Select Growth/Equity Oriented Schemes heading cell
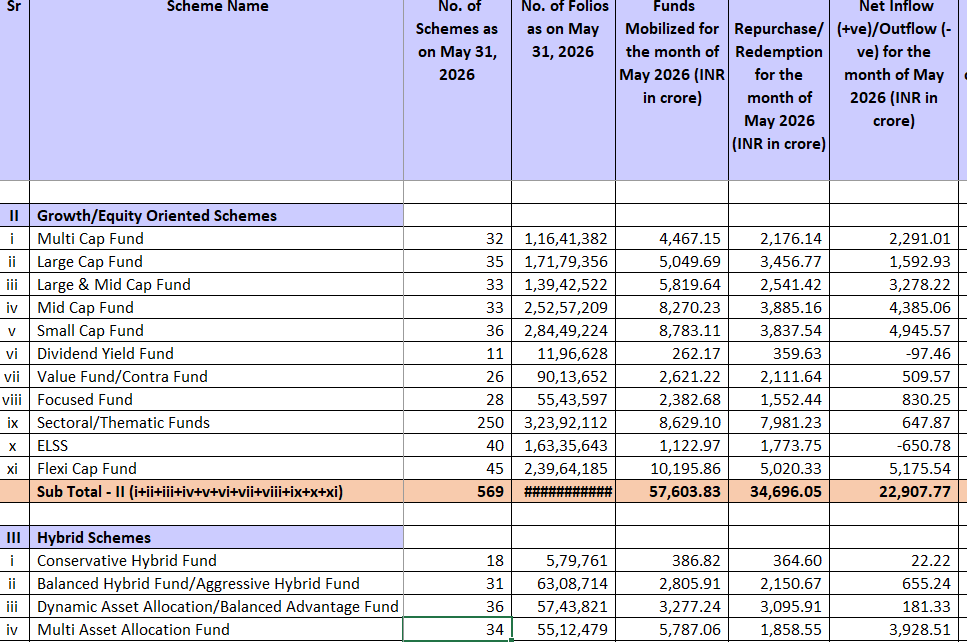The image size is (967, 642). (216, 216)
